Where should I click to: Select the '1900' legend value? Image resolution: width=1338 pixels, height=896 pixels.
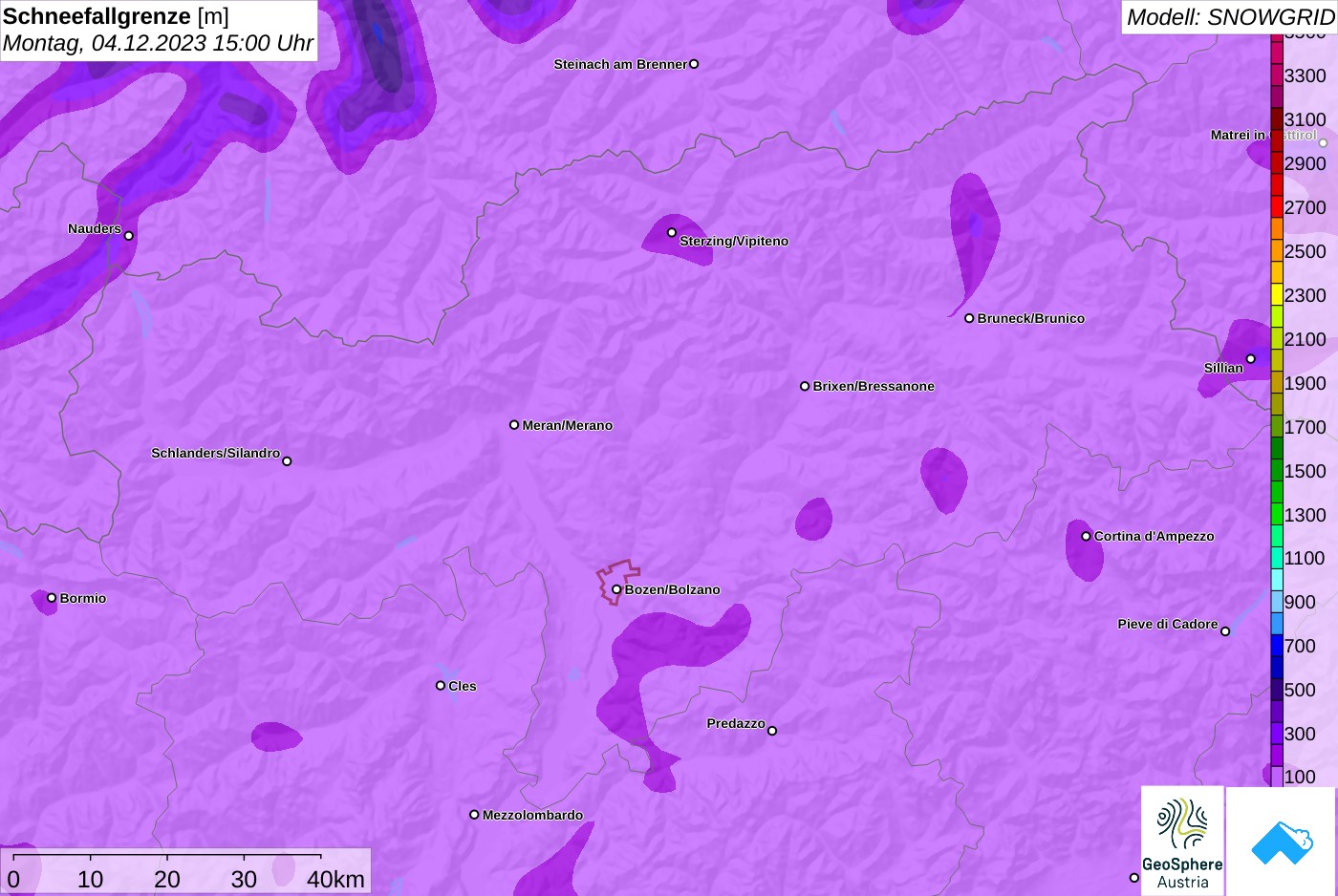1306,383
